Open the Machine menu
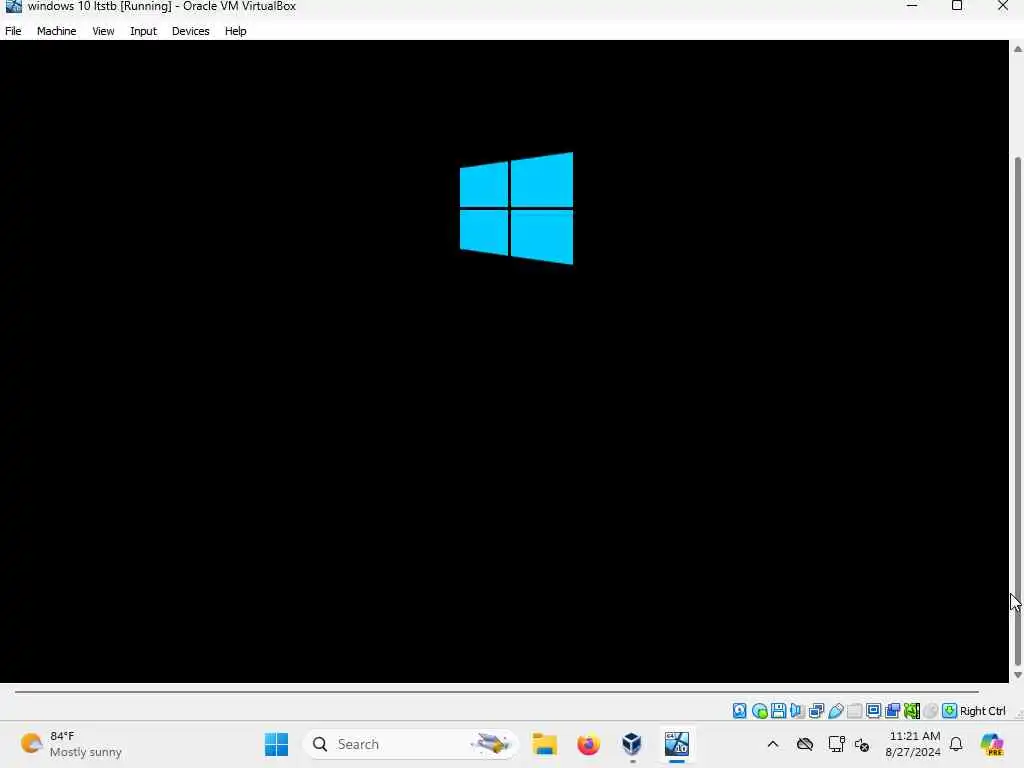Viewport: 1024px width, 768px height. point(56,31)
